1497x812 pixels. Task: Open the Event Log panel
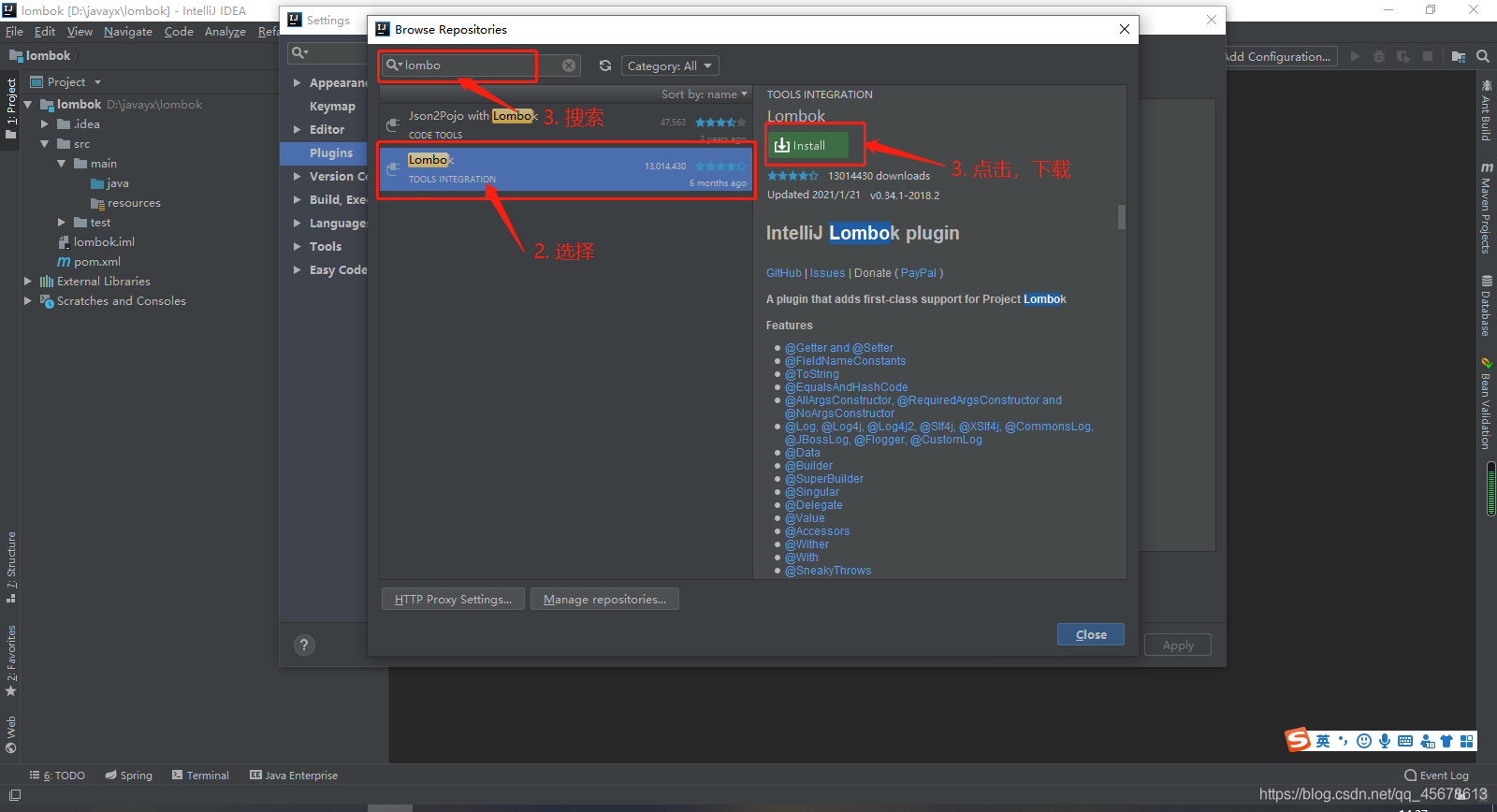point(1437,776)
